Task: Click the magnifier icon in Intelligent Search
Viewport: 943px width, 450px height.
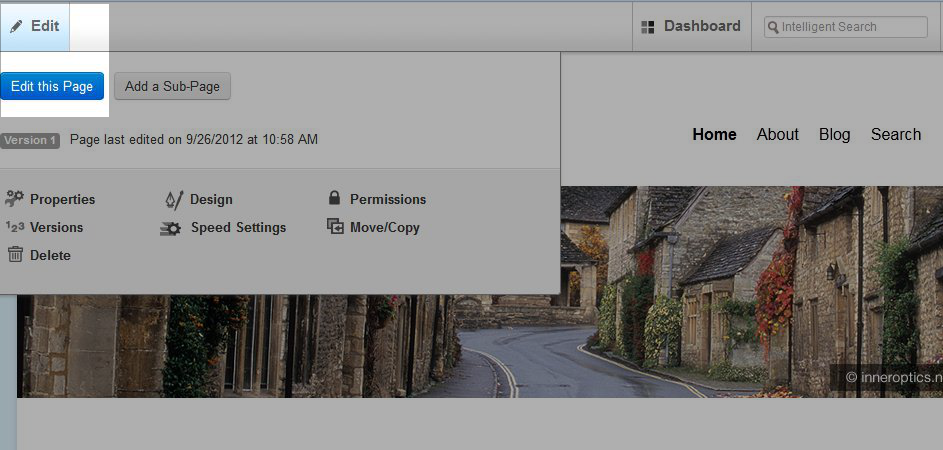Action: [x=773, y=28]
